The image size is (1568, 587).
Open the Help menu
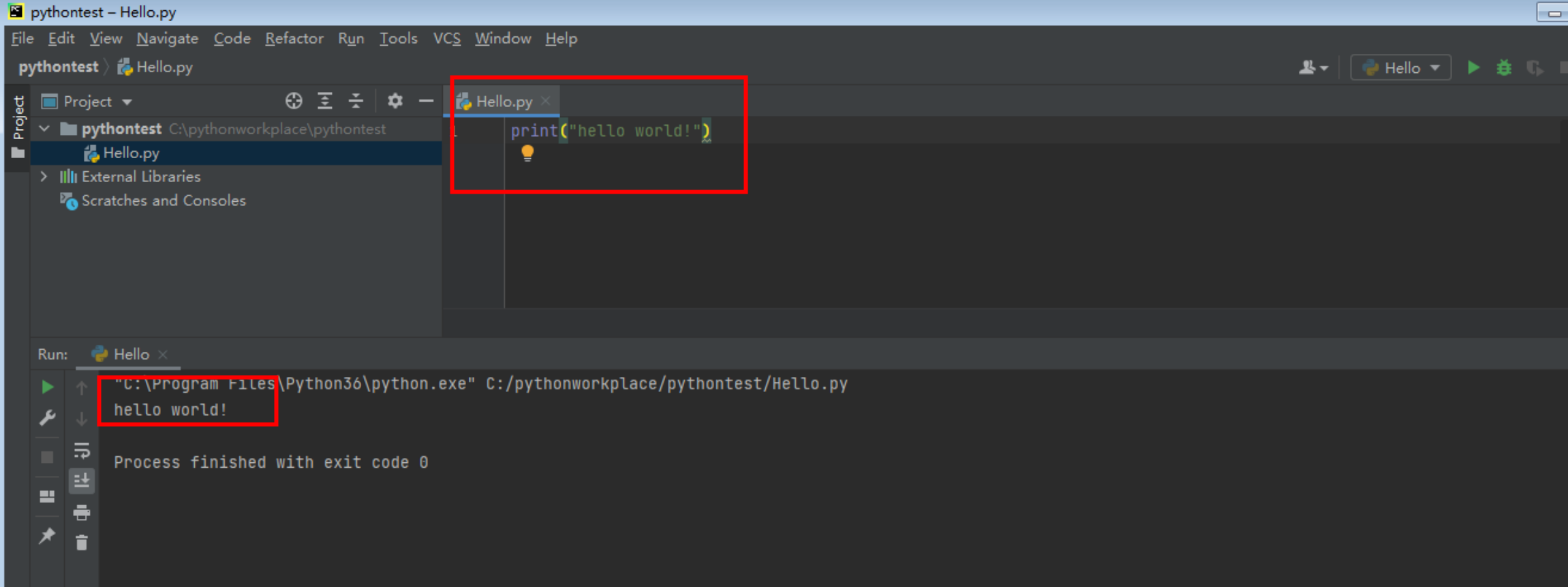coord(561,39)
